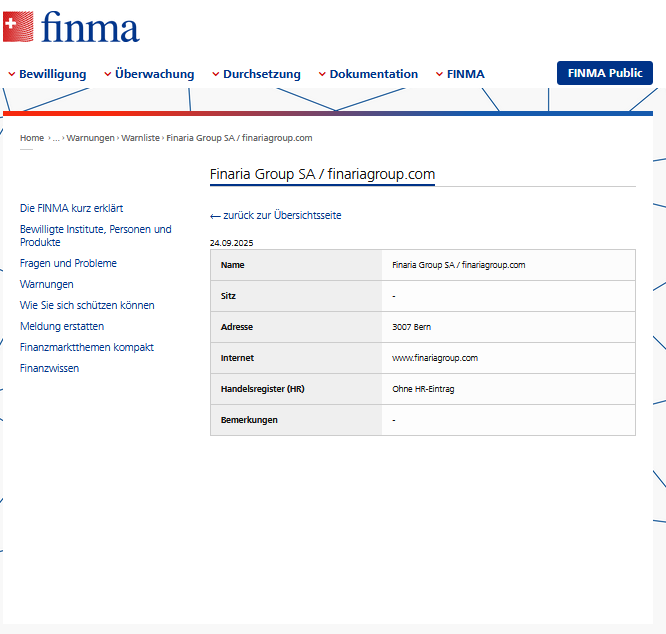Screen dimensions: 666x634
Task: Click the address value 3007 Bern
Action: 412,327
